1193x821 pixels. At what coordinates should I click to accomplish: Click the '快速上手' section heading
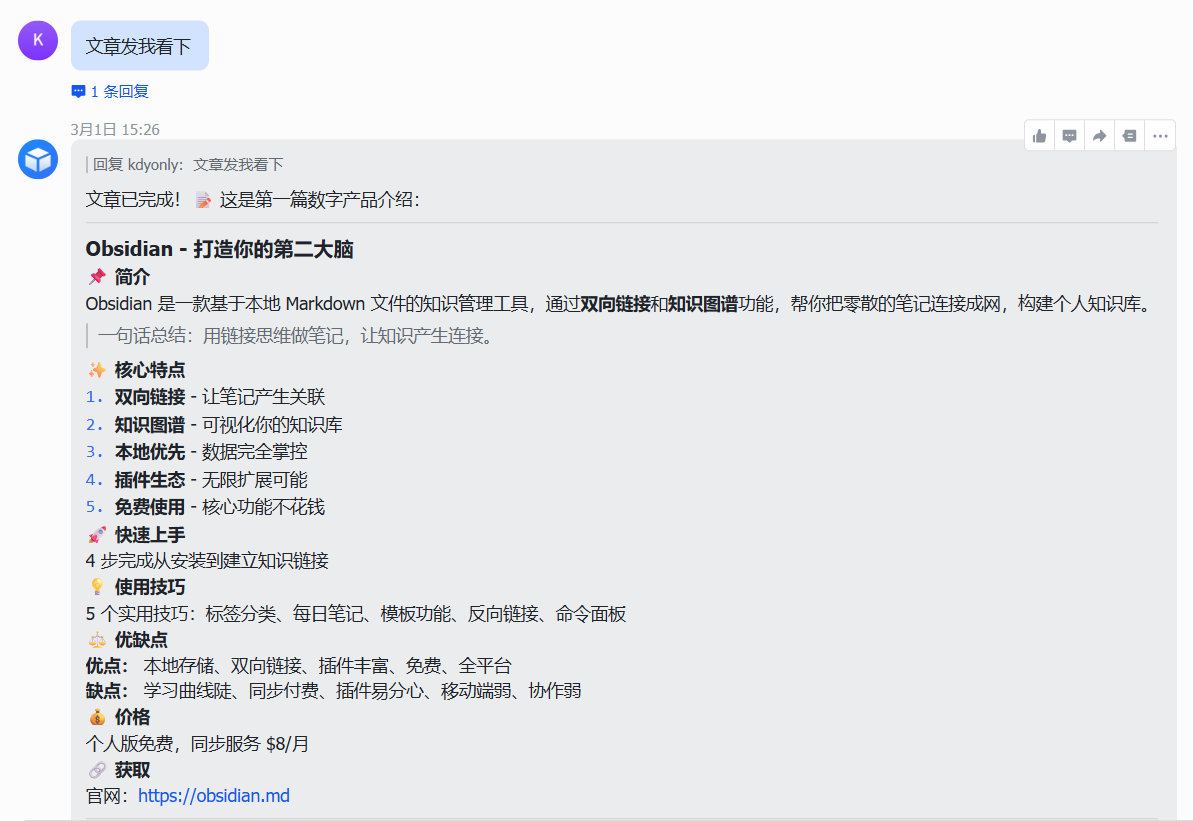tap(150, 535)
